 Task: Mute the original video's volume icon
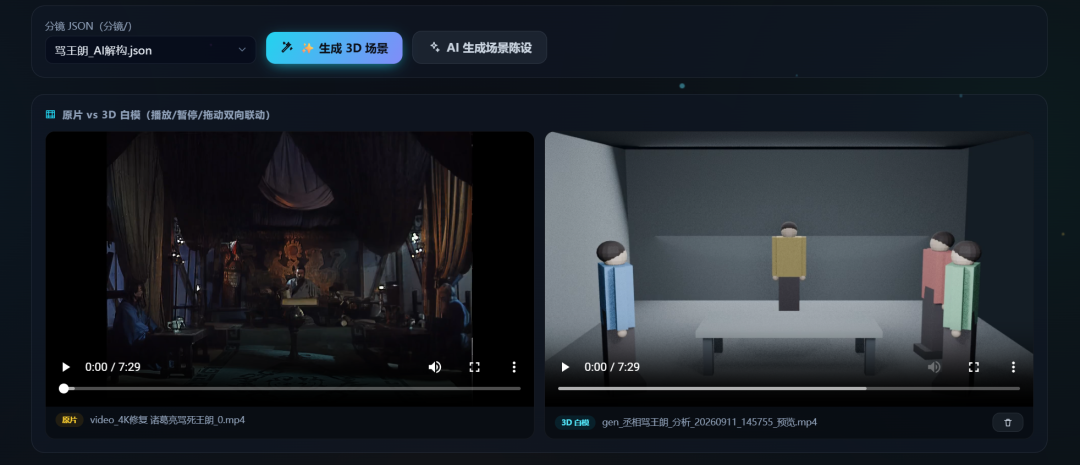click(435, 367)
